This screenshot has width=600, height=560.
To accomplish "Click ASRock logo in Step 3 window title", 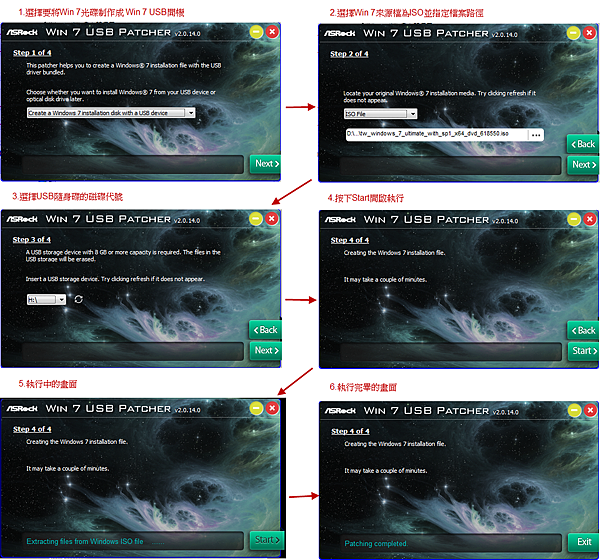I will point(22,219).
